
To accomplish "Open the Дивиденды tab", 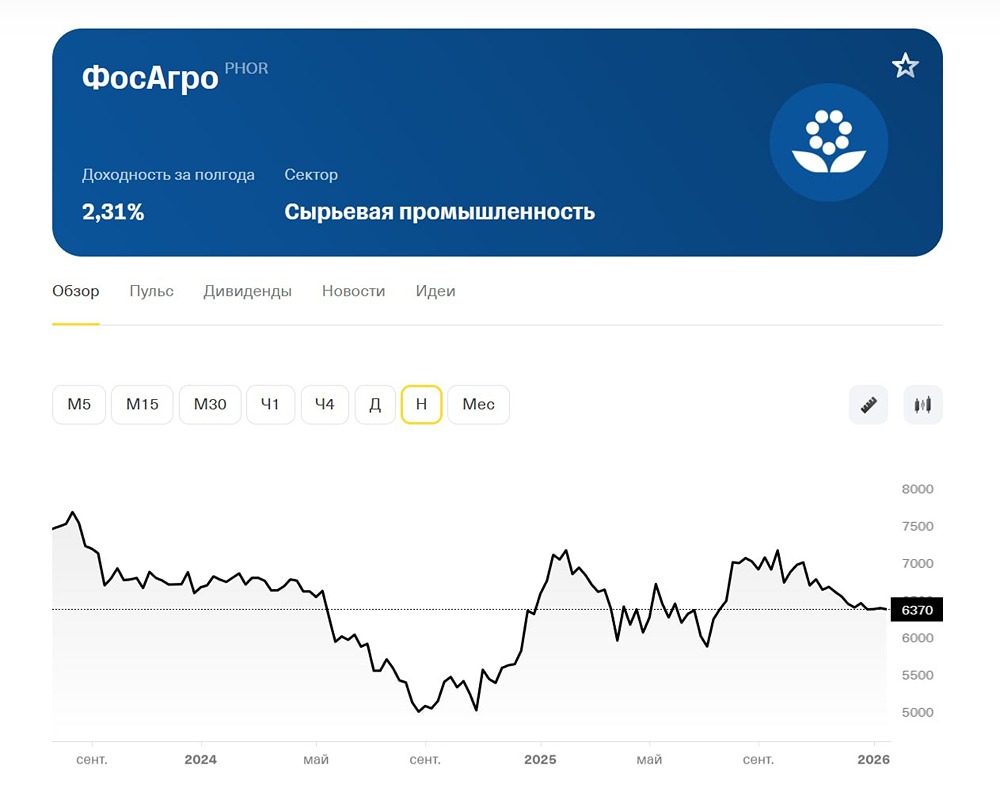I will click(247, 291).
